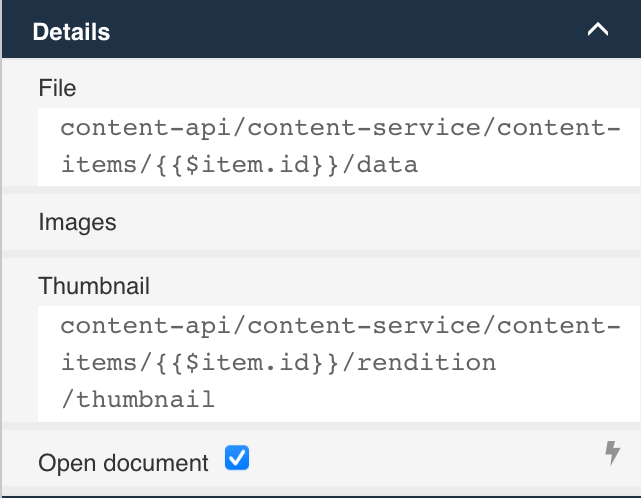Screen dimensions: 641x498
Task: Select the Images section row
Action: coord(78,222)
